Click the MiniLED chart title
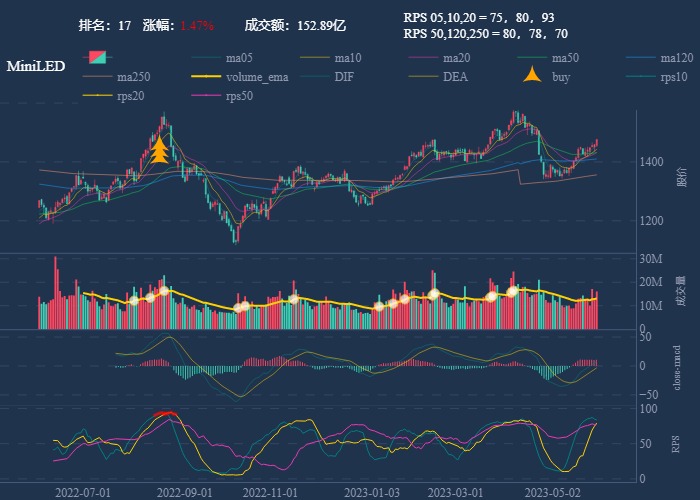 [36, 66]
